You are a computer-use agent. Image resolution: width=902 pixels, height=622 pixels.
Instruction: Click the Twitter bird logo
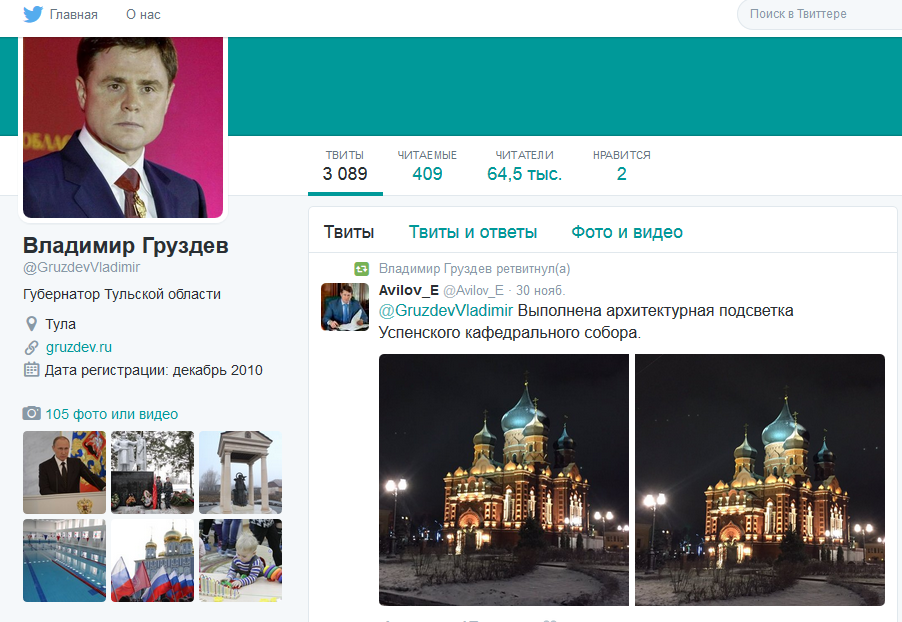(x=33, y=14)
